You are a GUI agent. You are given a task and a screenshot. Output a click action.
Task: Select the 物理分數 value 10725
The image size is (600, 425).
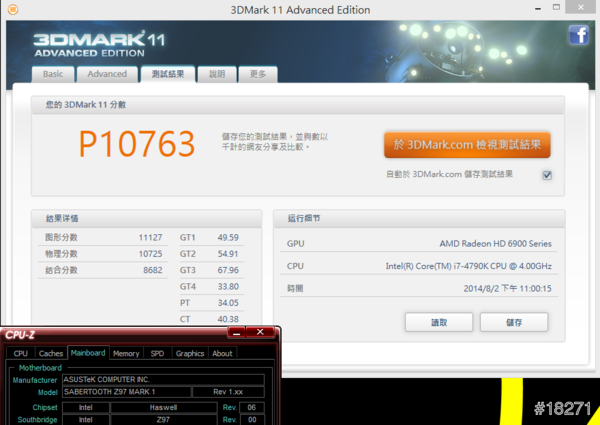click(150, 254)
